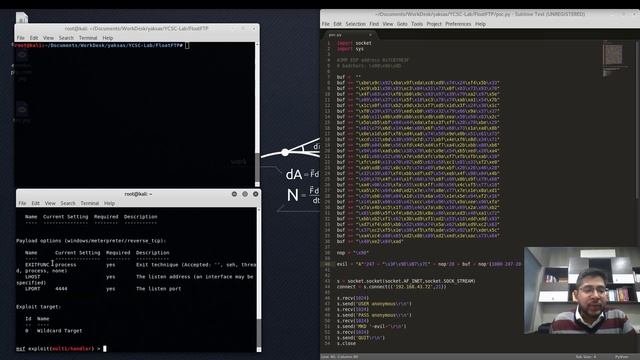The width and height of the screenshot is (640, 360).
Task: Click the nop assignment line in poc.py
Action: tap(353, 253)
